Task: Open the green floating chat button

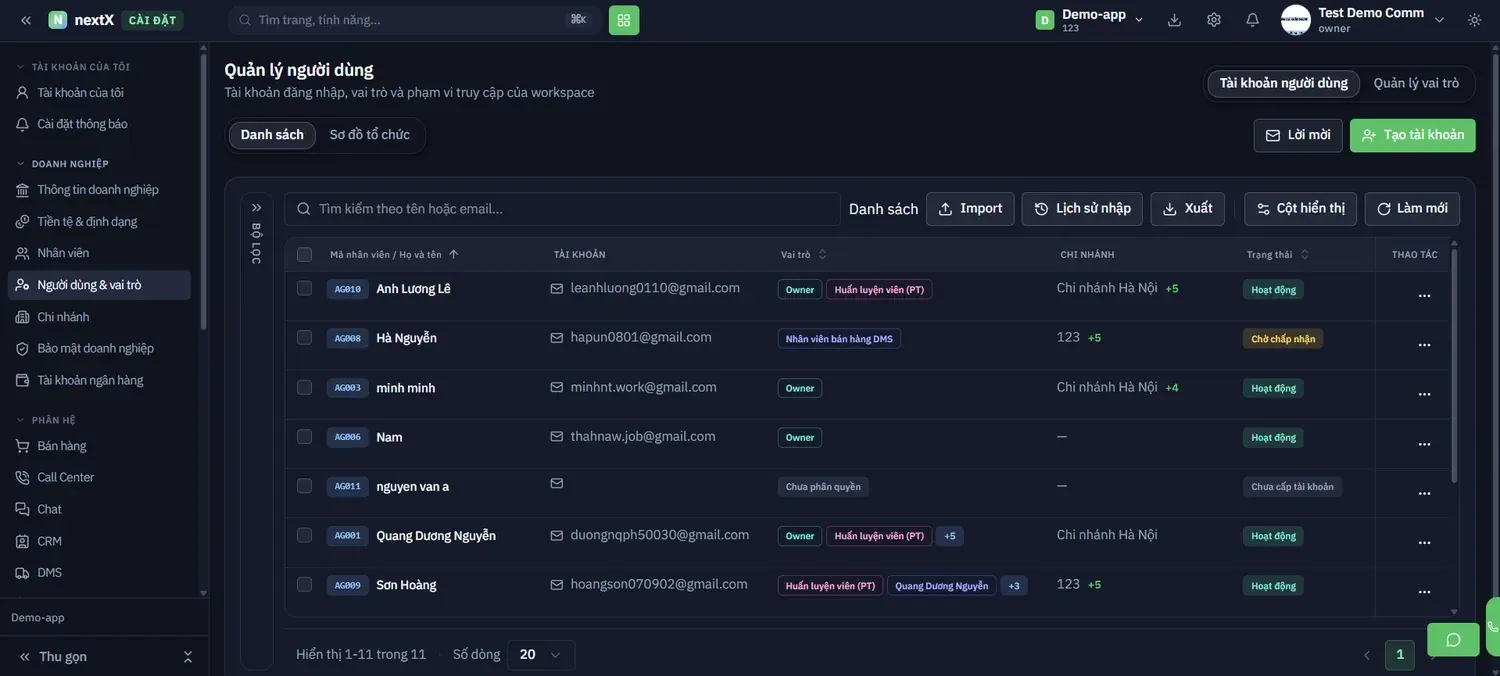Action: pos(1453,640)
